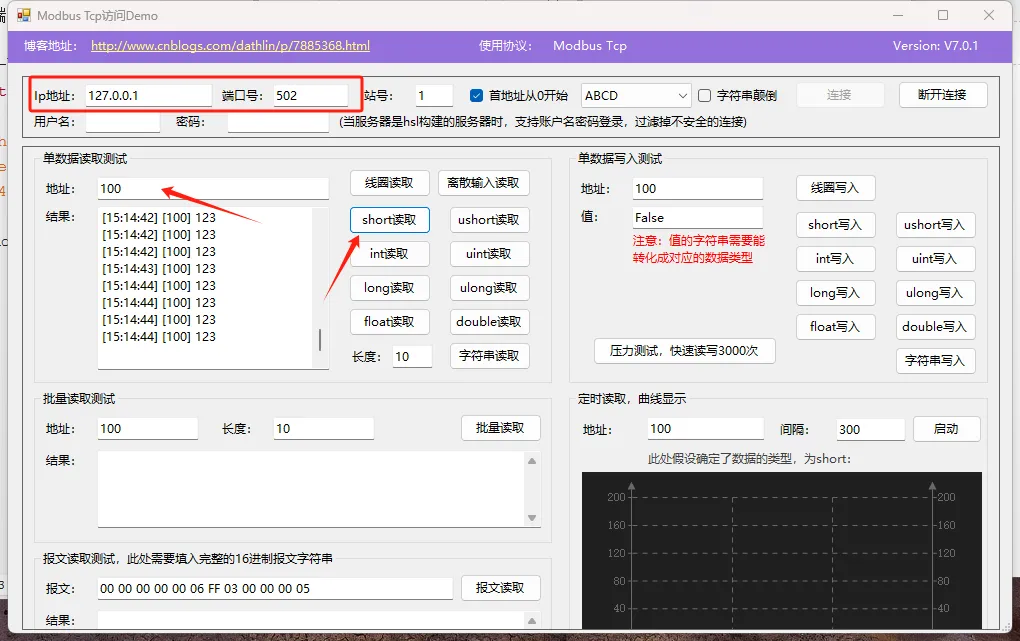
Task: Click the 字符串读取 button
Action: pos(489,356)
